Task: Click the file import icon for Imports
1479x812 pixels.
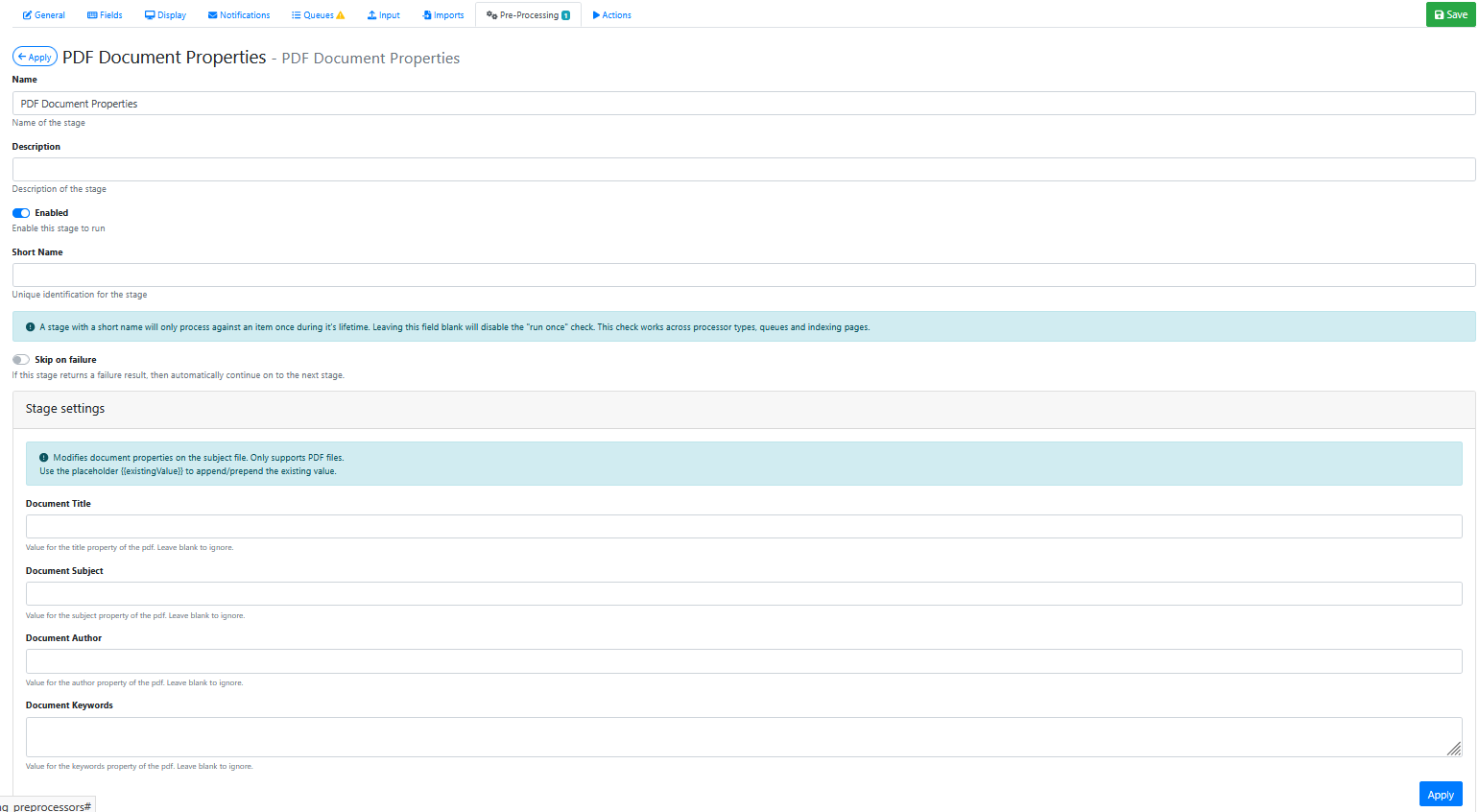Action: pos(427,15)
